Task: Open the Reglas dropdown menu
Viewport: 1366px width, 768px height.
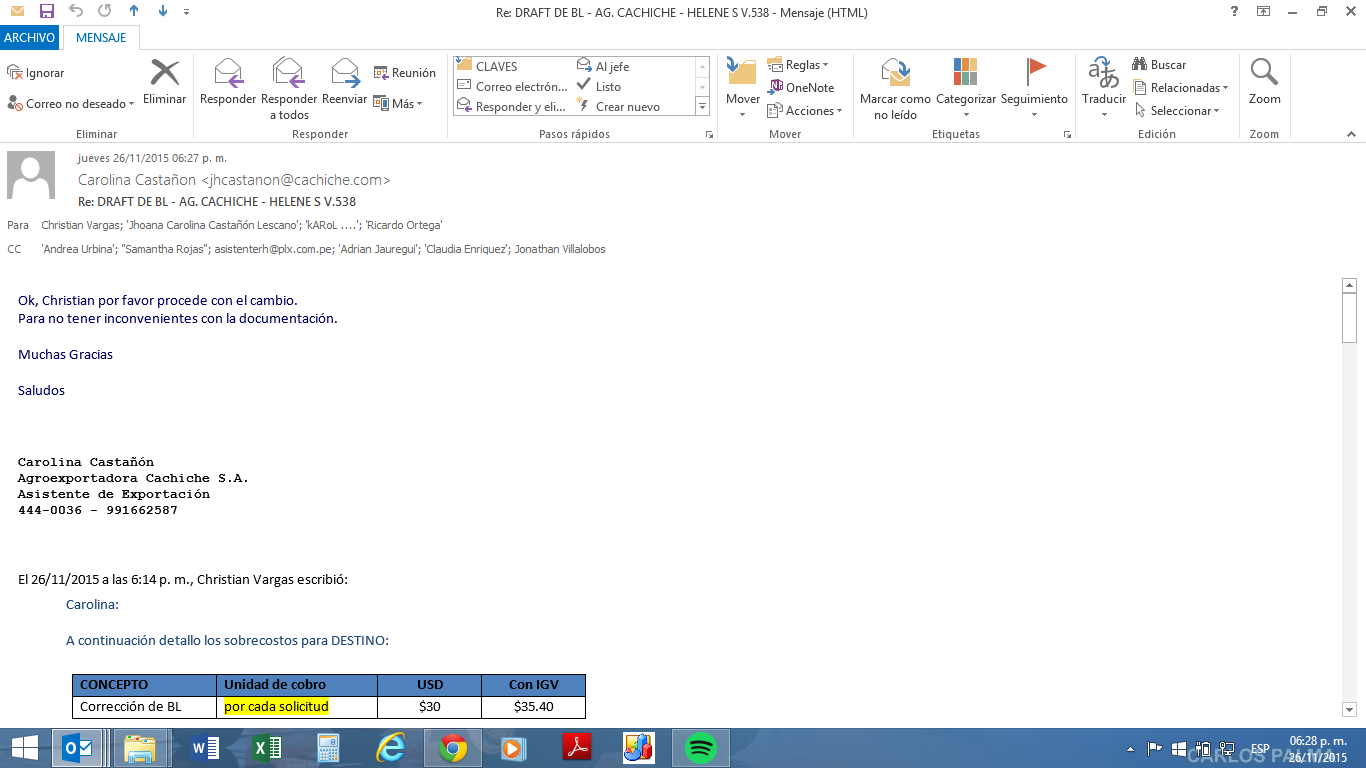Action: click(798, 65)
